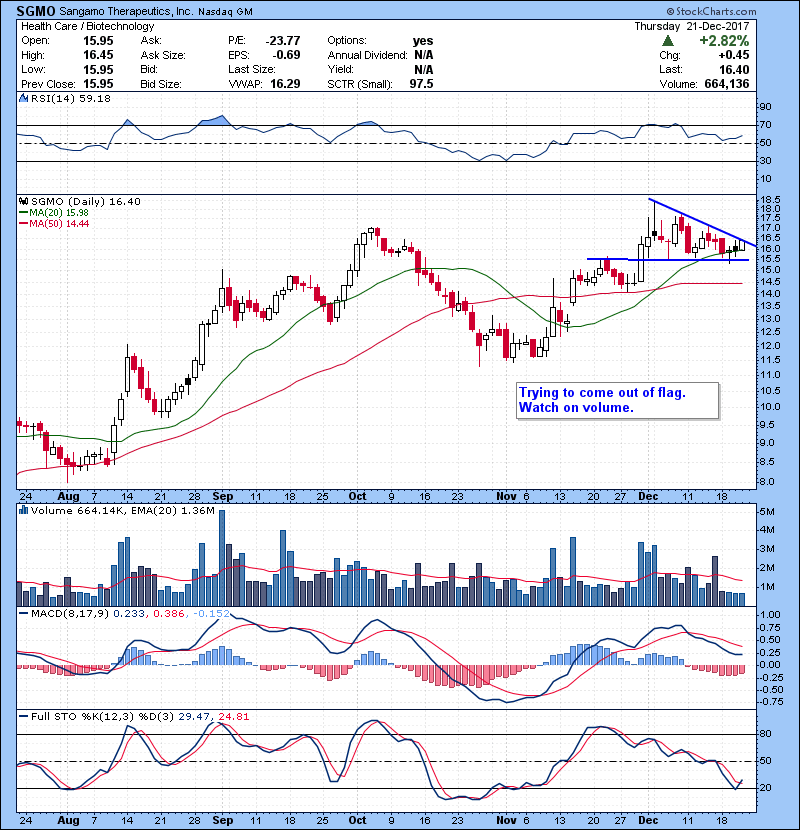Viewport: 800px width, 830px height.
Task: Click the P/E value -23.77
Action: tap(283, 41)
